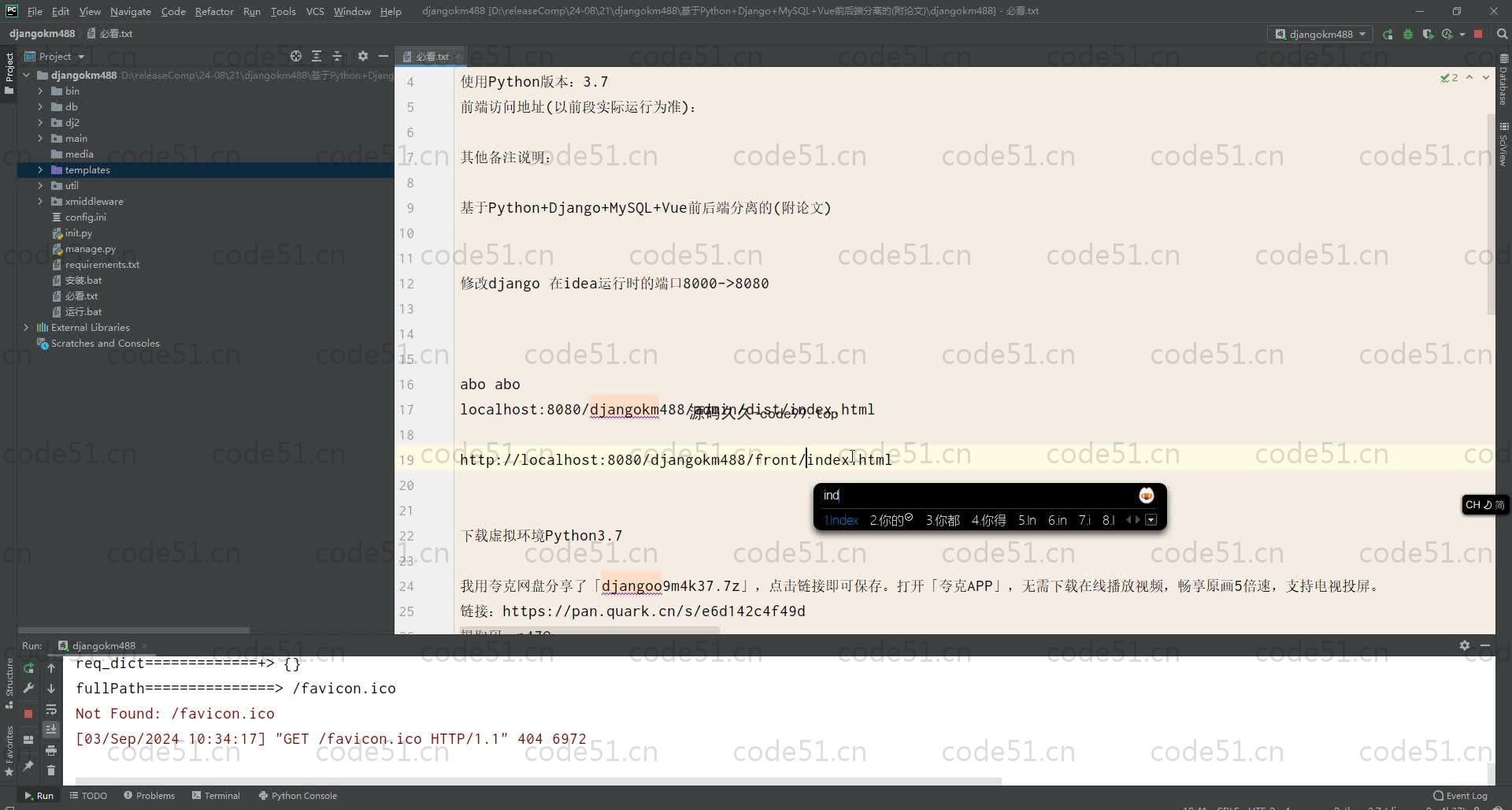Image resolution: width=1512 pixels, height=810 pixels.
Task: Open manage.py in project tree
Action: click(90, 248)
